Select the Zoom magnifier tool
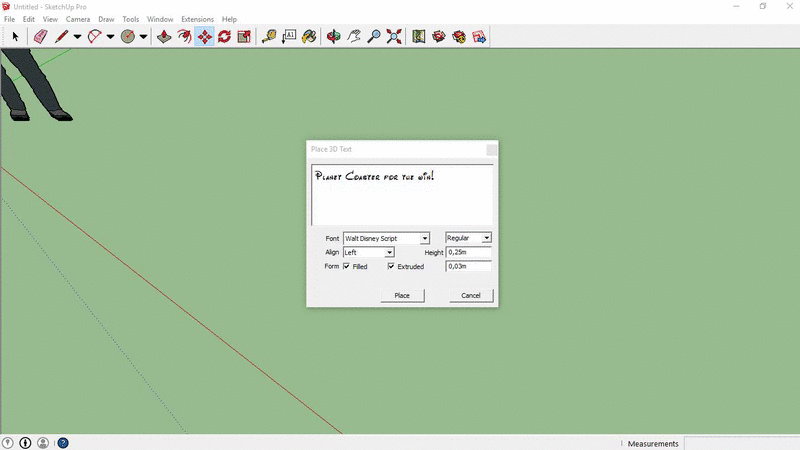This screenshot has width=800, height=450. coord(374,36)
